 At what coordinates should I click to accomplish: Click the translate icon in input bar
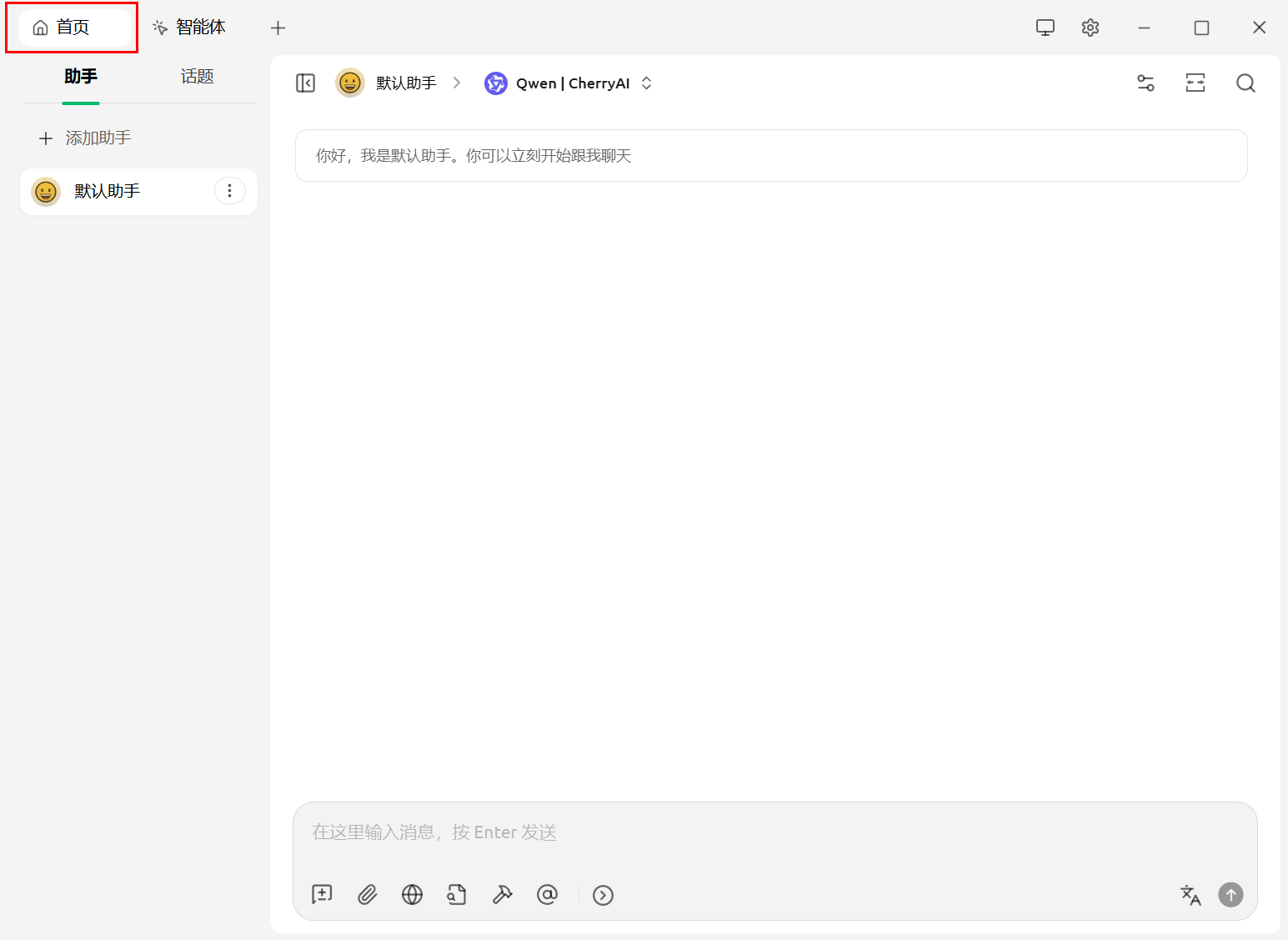coord(1190,895)
